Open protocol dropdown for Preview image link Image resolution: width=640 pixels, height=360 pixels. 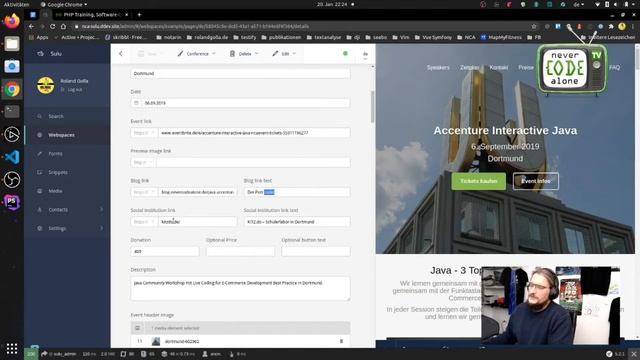tap(143, 162)
